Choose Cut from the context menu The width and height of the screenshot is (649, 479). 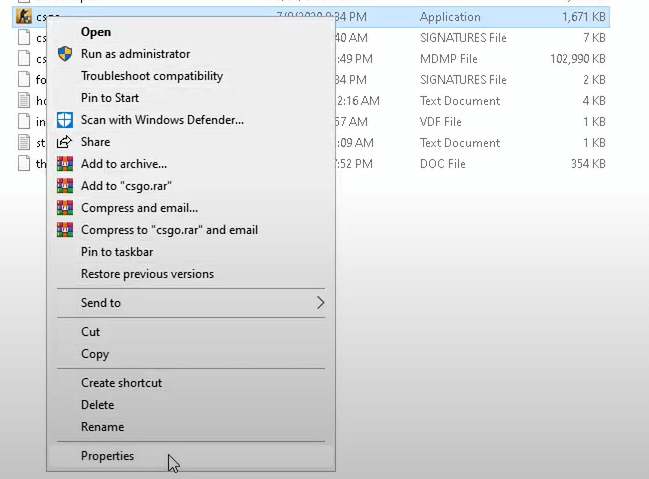click(191, 332)
